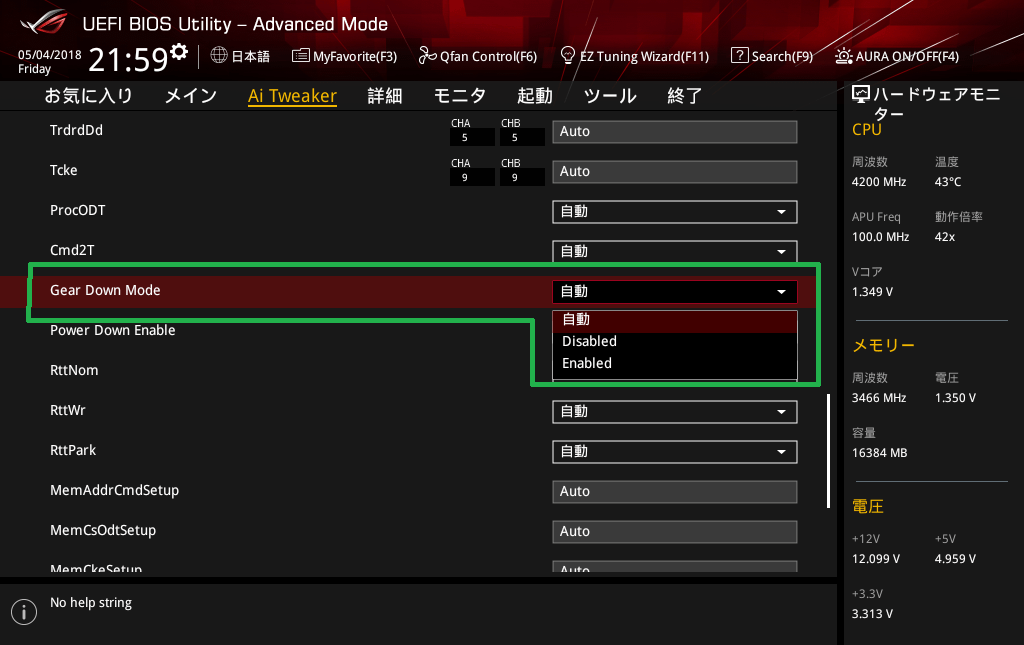The width and height of the screenshot is (1024, 645).
Task: Click the Qfan Control fan icon
Action: [427, 55]
